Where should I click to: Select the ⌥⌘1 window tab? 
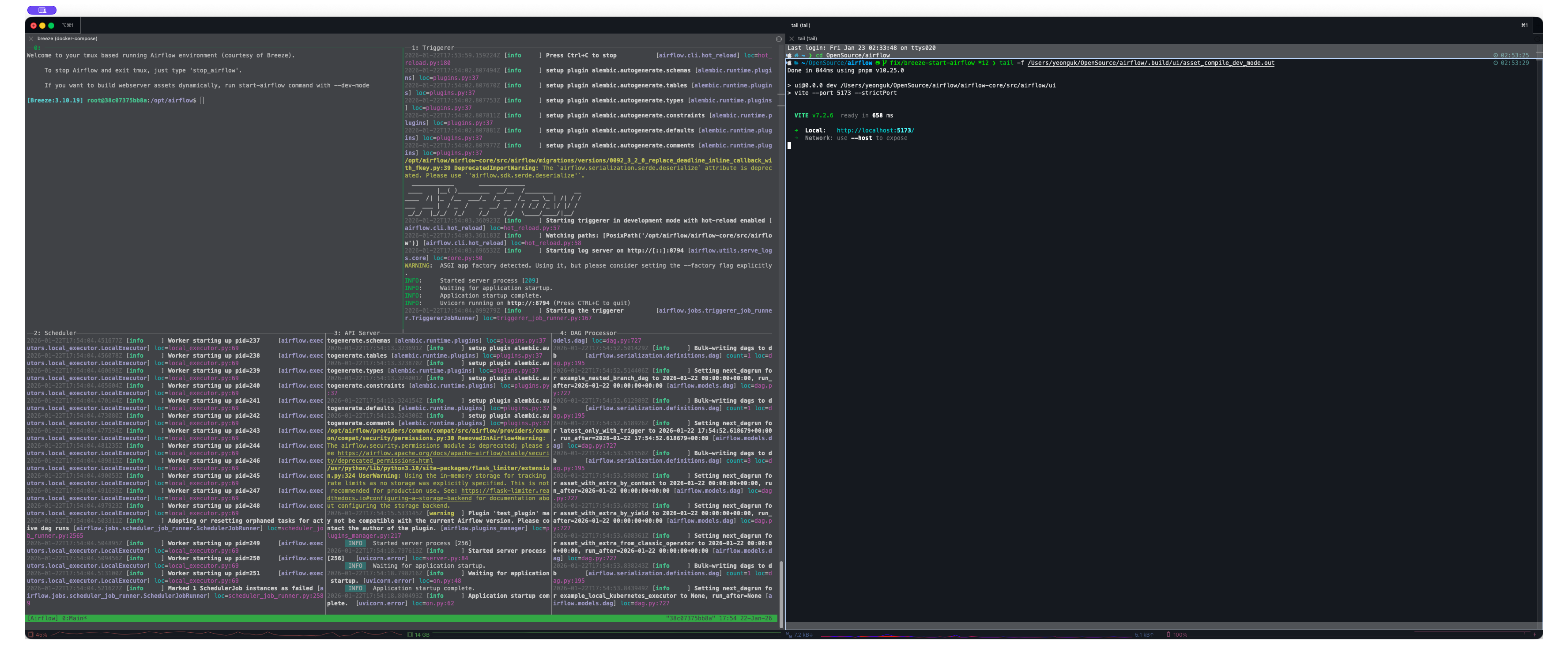click(x=68, y=25)
